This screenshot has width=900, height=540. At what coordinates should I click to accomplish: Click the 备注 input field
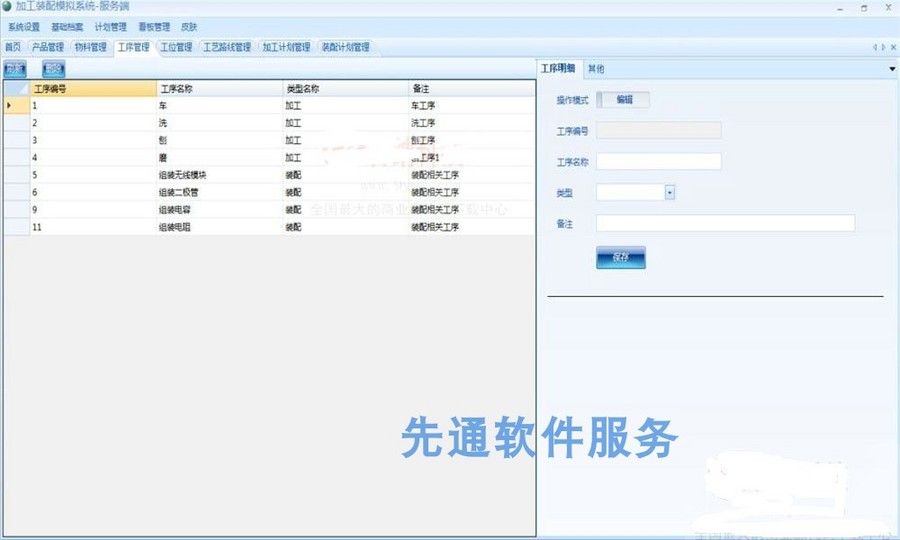(726, 223)
